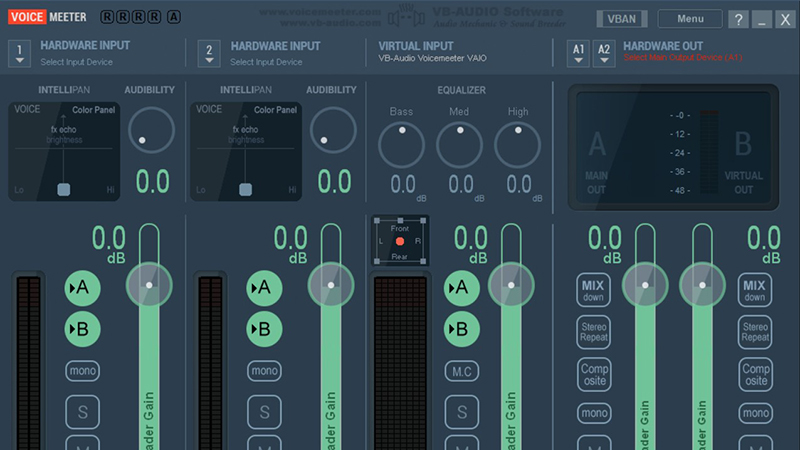Click the Intellipan handle in input 2 panel
Viewport: 800px width, 450px height.
pos(245,190)
